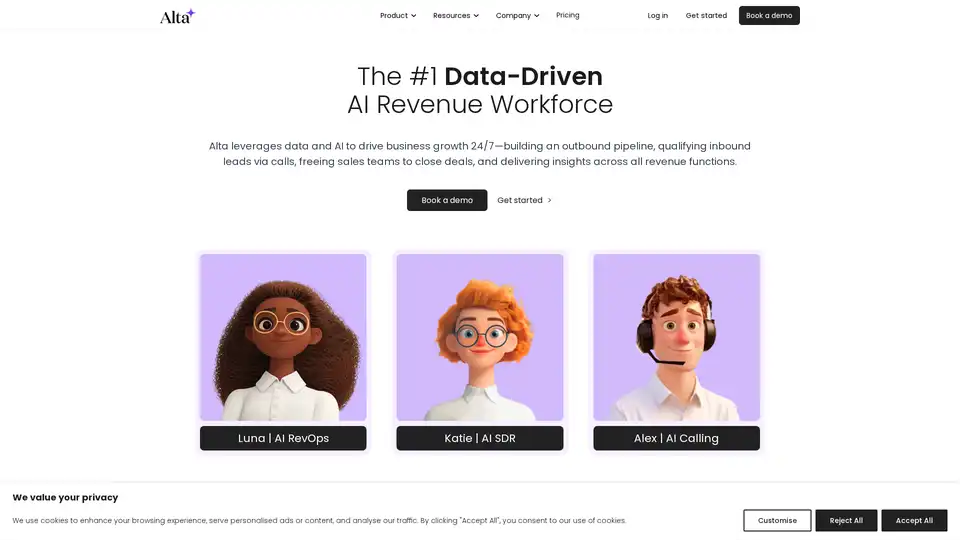Click the Katie | AI SDR label
Viewport: 960px width, 540px height.
pos(480,438)
